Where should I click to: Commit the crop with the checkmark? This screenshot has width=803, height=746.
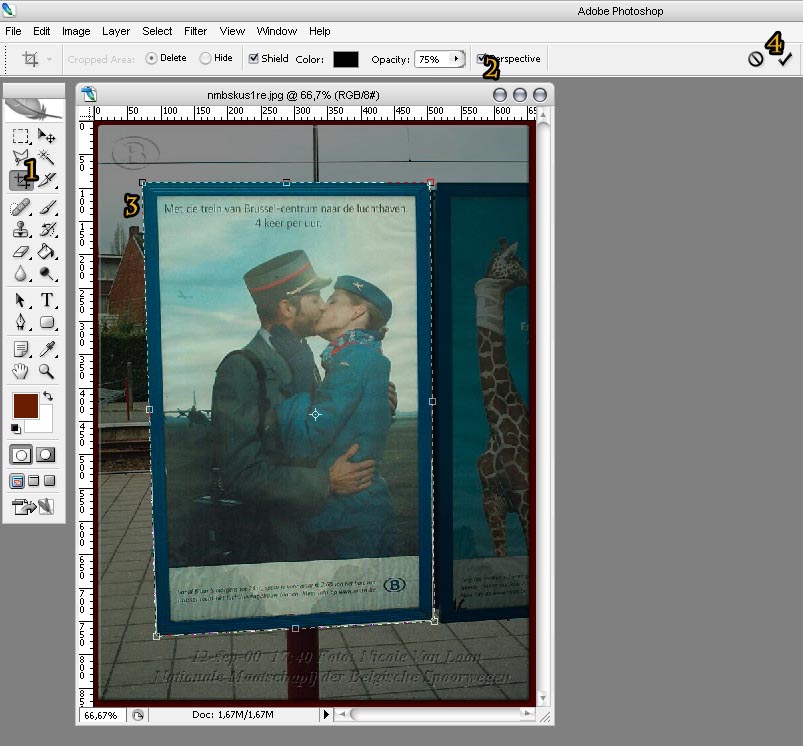pyautogui.click(x=784, y=59)
